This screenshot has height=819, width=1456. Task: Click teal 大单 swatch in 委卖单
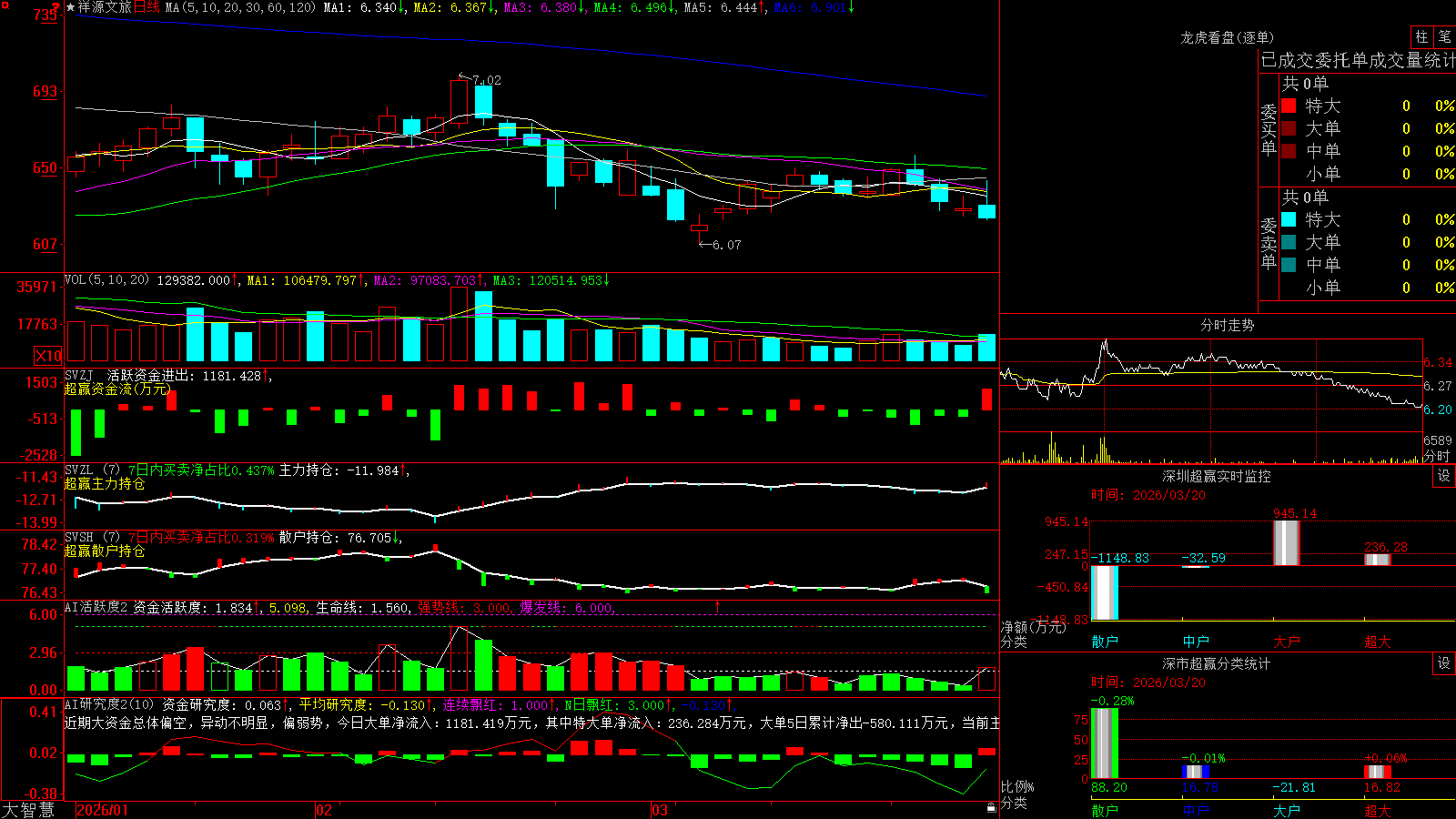(x=1289, y=242)
